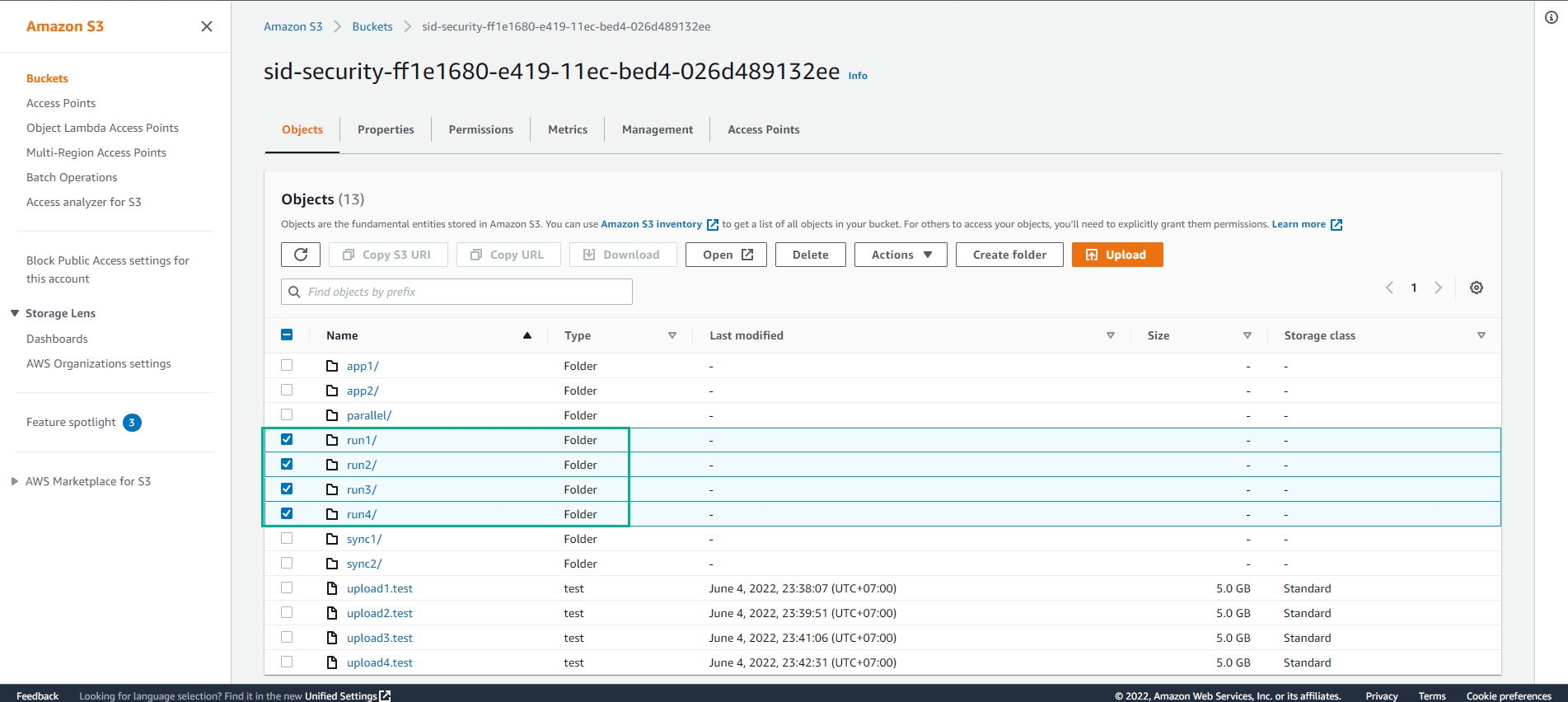The image size is (1568, 702).
Task: Open the Amazon S3 breadcrumb link
Action: [x=293, y=26]
